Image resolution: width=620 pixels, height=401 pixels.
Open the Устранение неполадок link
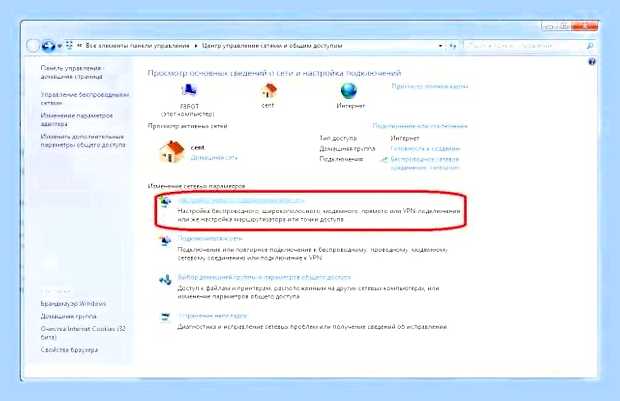pos(212,316)
